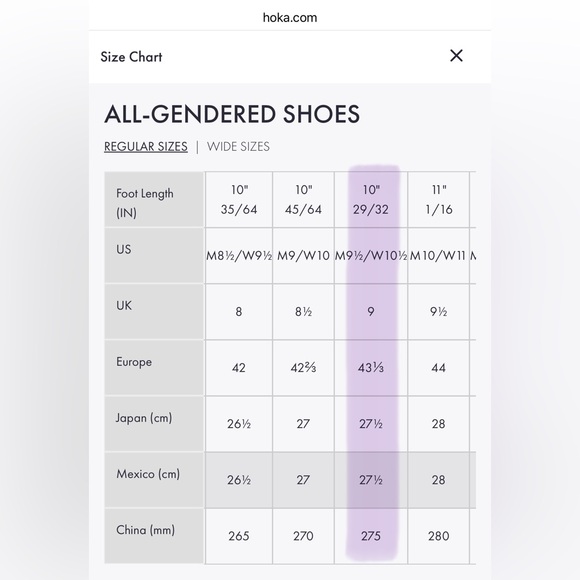Click foot length 11" 1/16 cell
The image size is (580, 580).
coord(439,199)
